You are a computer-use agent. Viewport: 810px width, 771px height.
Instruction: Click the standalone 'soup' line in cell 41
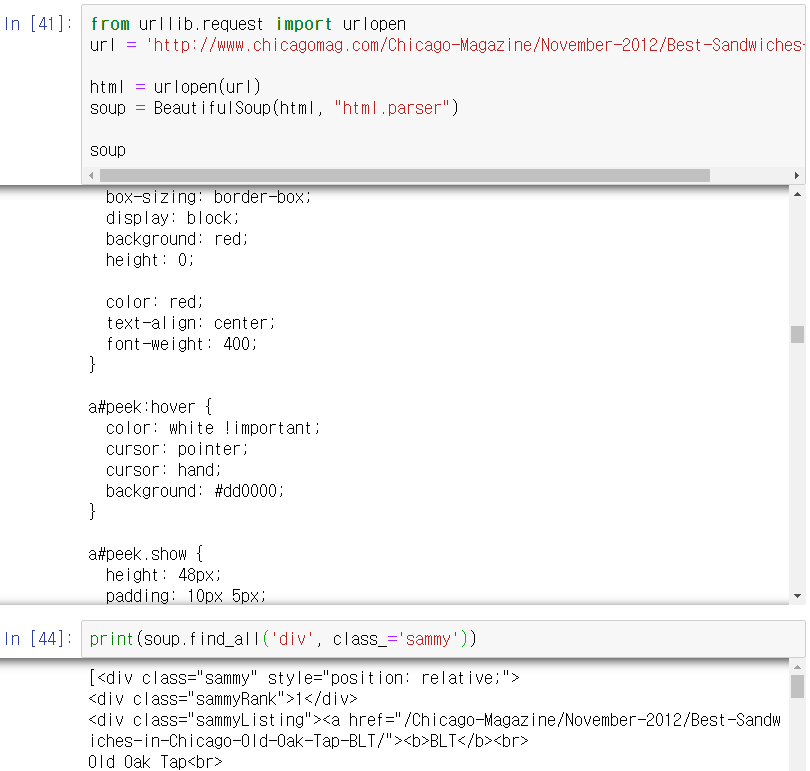point(107,150)
